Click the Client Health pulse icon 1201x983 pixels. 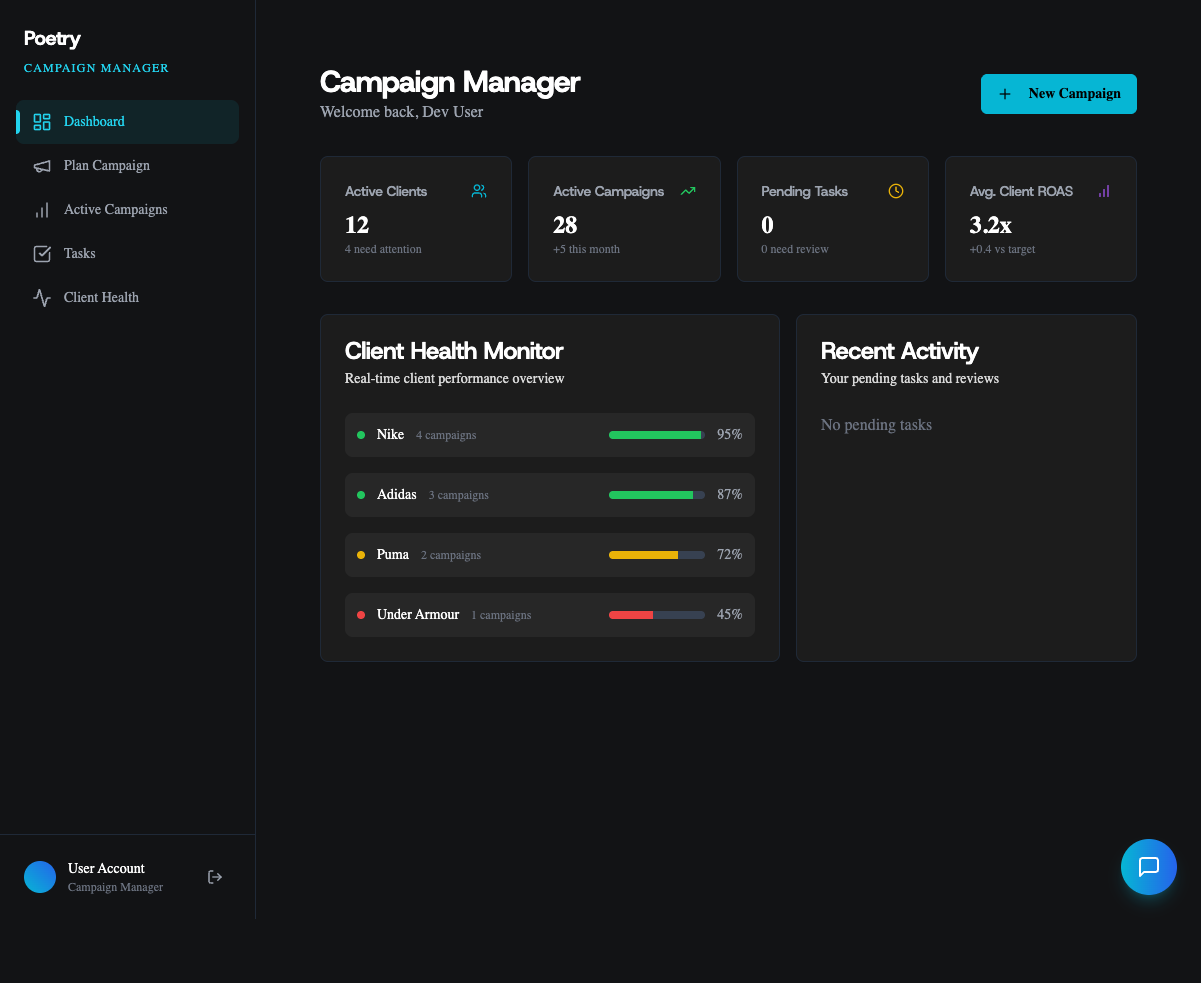[42, 297]
